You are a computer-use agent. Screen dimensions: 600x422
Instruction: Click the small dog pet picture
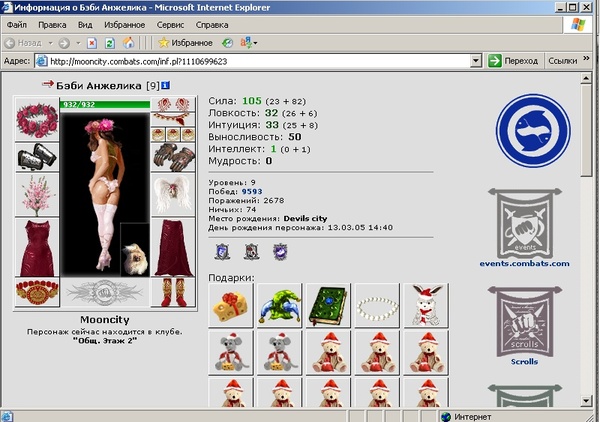tap(135, 250)
